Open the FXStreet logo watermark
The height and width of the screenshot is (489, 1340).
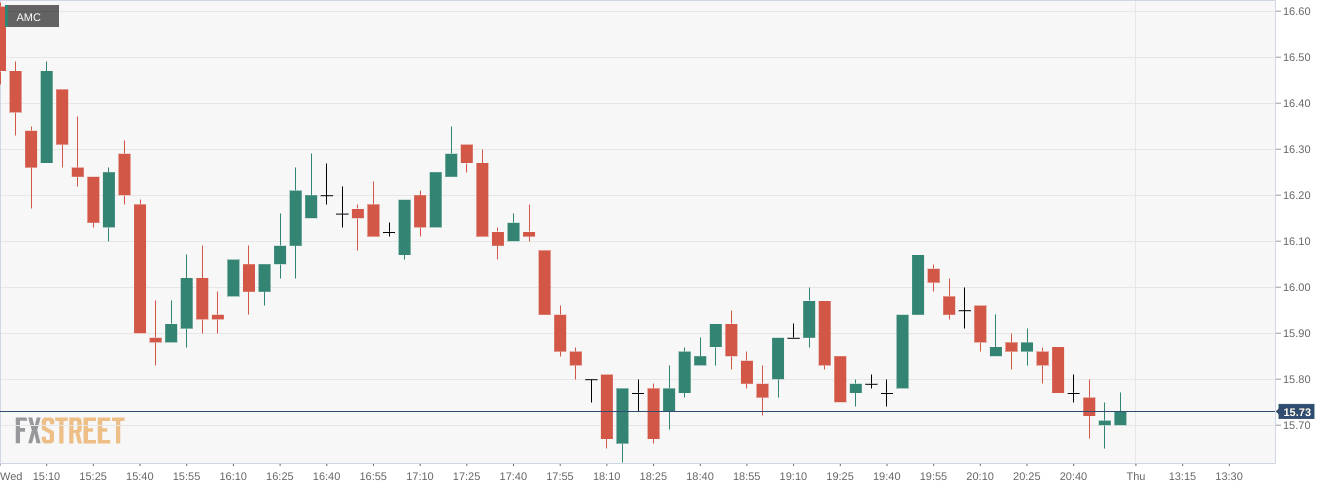pyautogui.click(x=70, y=431)
